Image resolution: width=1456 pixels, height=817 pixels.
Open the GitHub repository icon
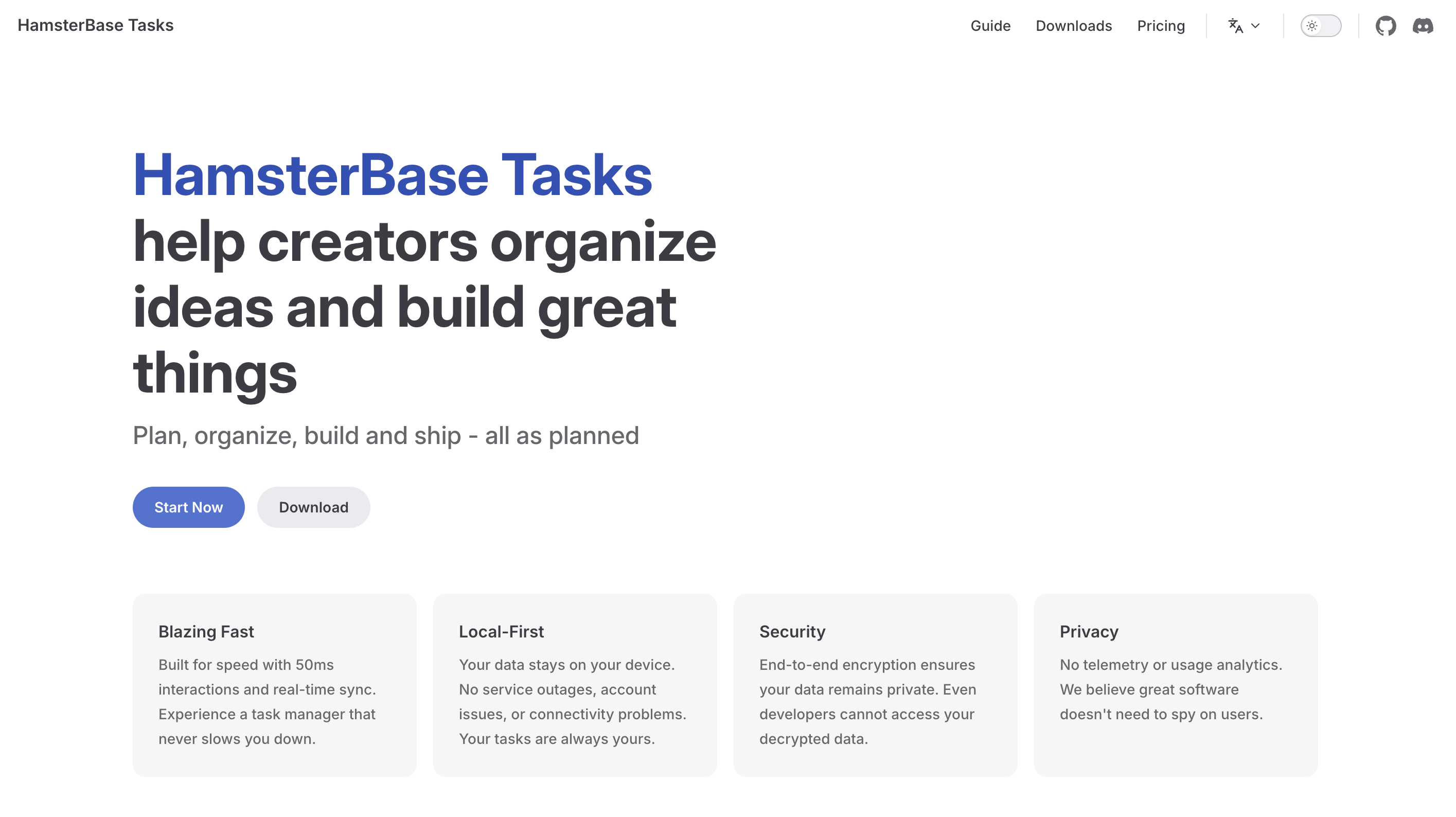click(1386, 25)
